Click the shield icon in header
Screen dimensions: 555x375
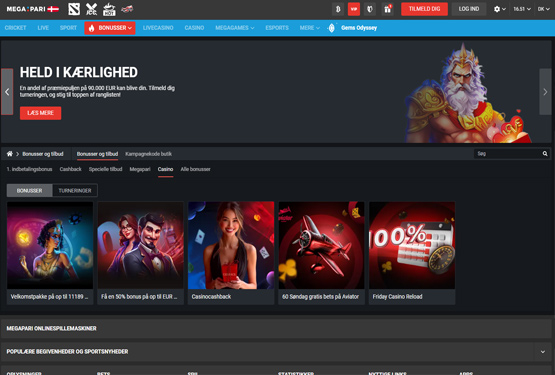pos(370,9)
